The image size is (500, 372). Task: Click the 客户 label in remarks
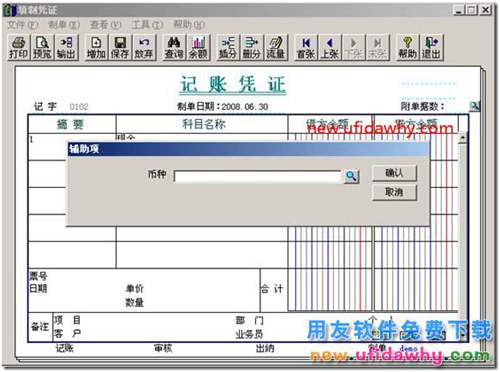click(x=67, y=333)
